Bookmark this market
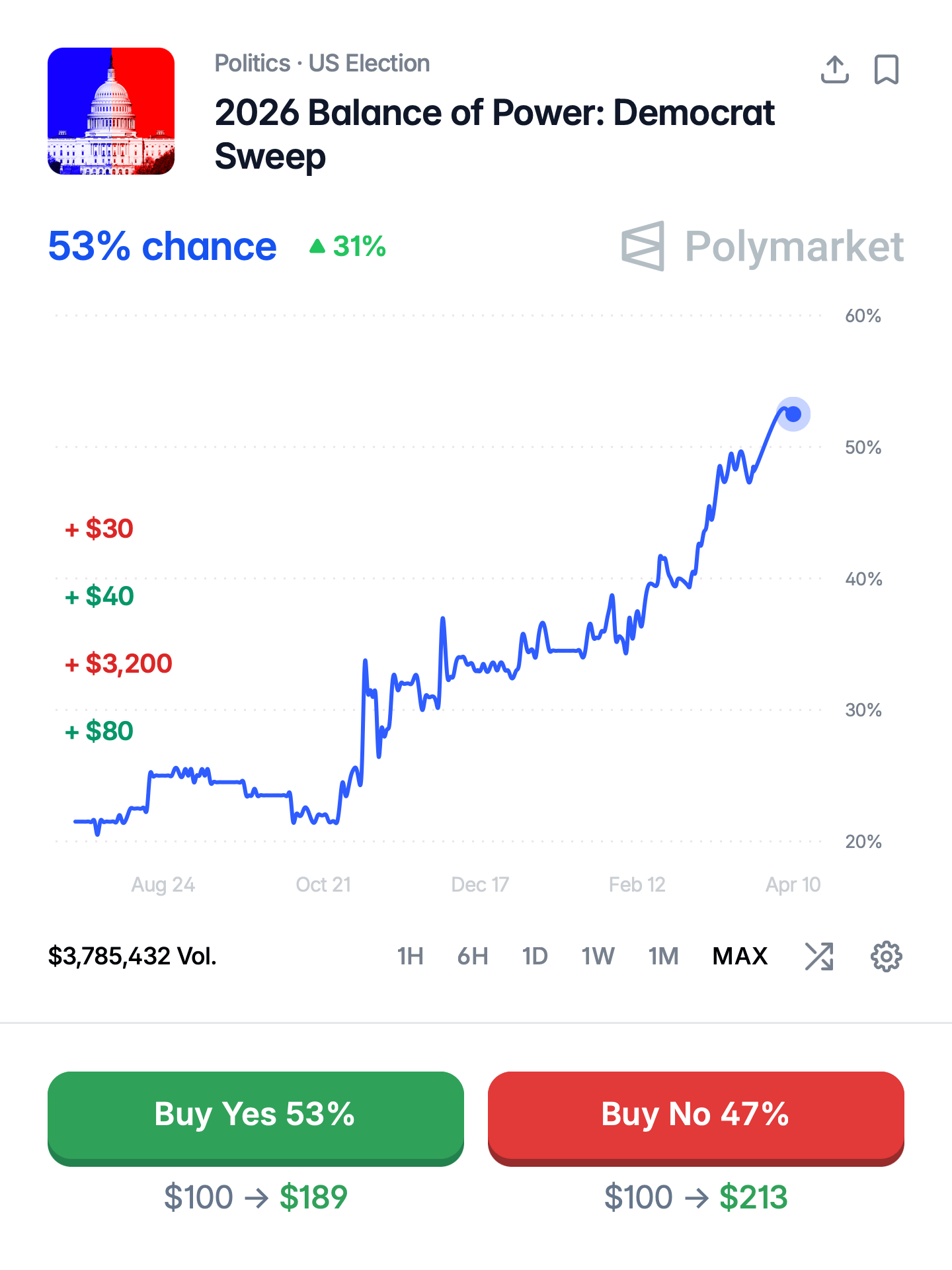Viewport: 952px width, 1270px height. [886, 69]
